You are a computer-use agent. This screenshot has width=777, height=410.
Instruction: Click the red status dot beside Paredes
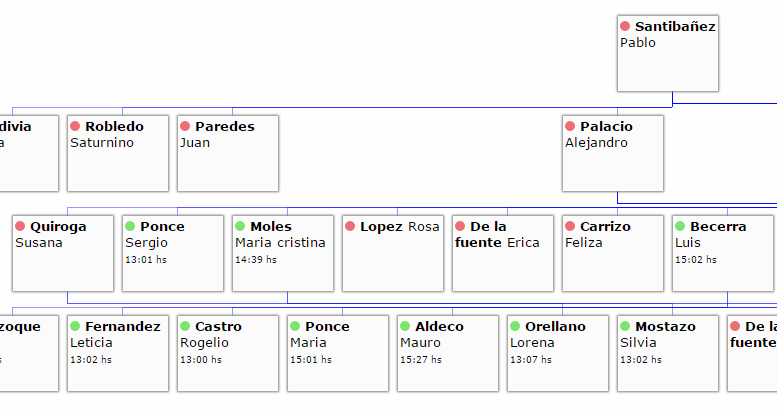pyautogui.click(x=185, y=126)
